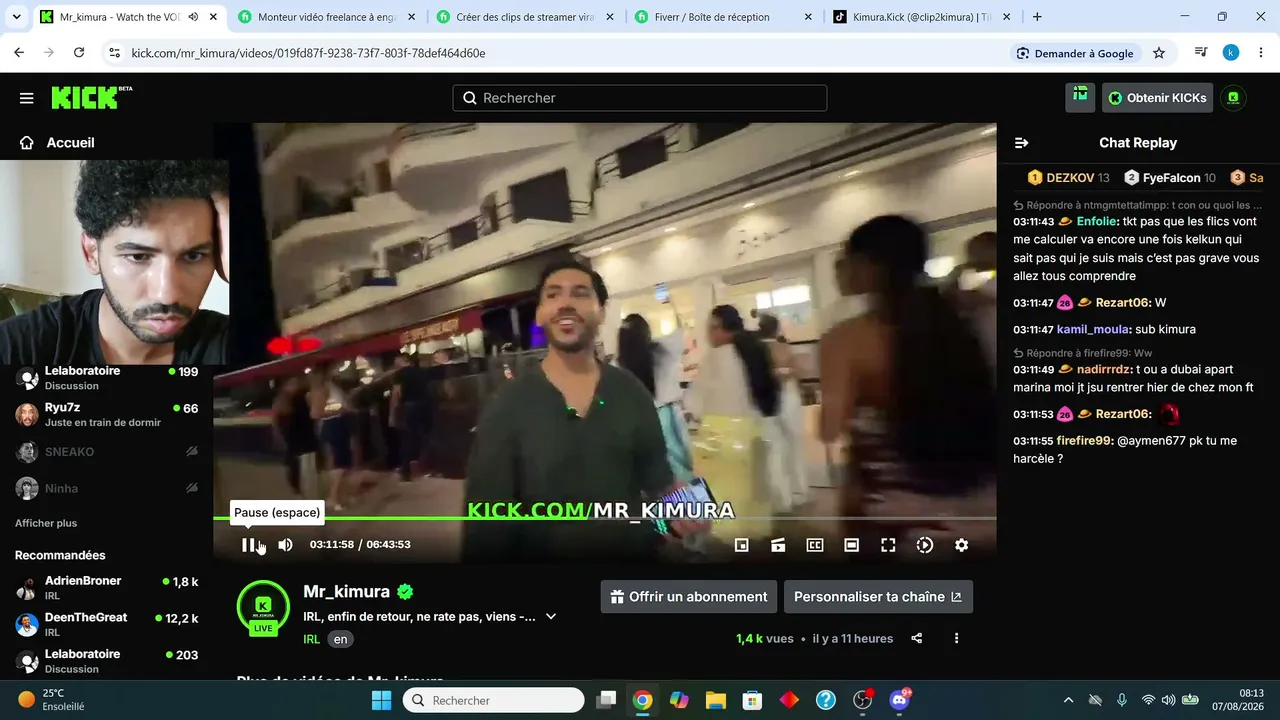Open the DeenTheGreat recommended channel
The image size is (1280, 720).
click(107, 625)
